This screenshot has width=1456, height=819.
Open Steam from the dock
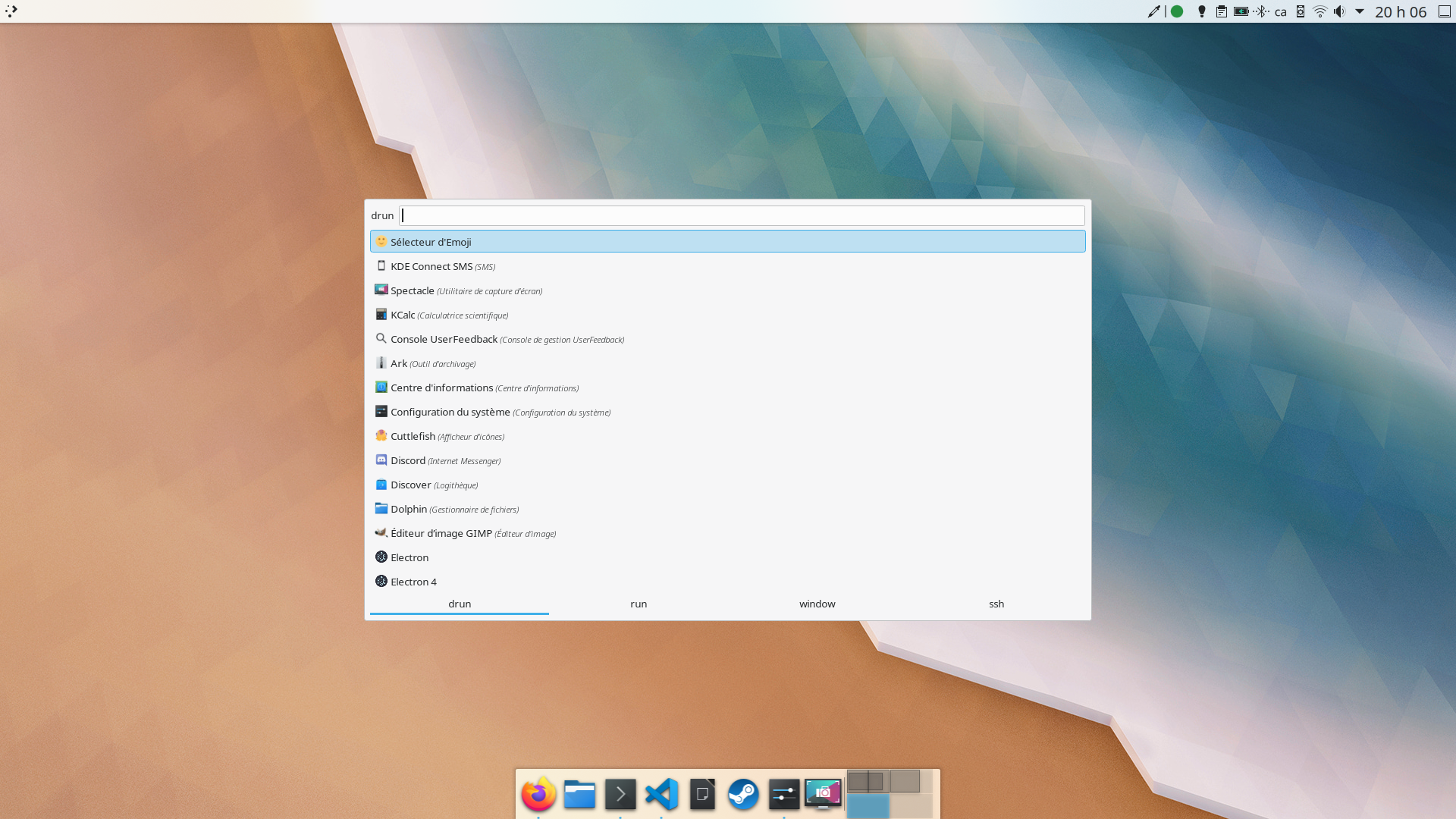point(743,794)
